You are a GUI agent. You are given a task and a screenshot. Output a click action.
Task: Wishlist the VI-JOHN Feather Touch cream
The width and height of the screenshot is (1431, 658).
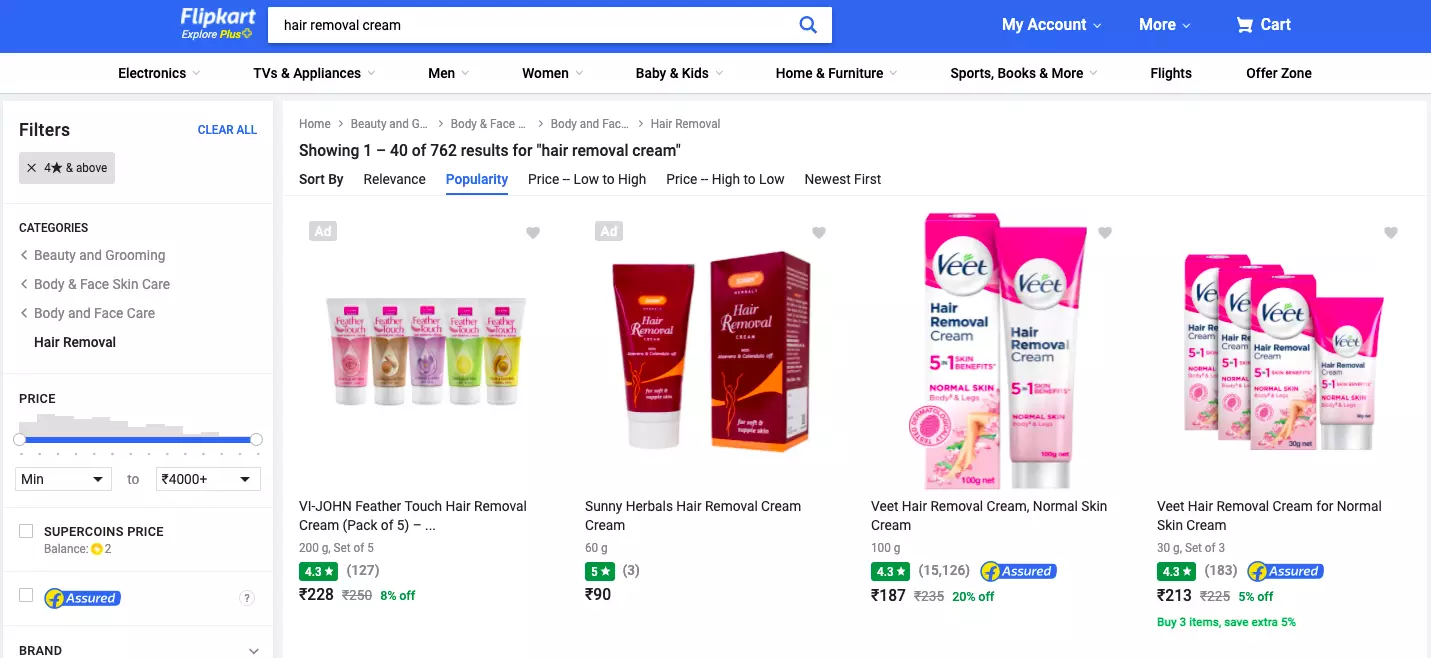533,233
